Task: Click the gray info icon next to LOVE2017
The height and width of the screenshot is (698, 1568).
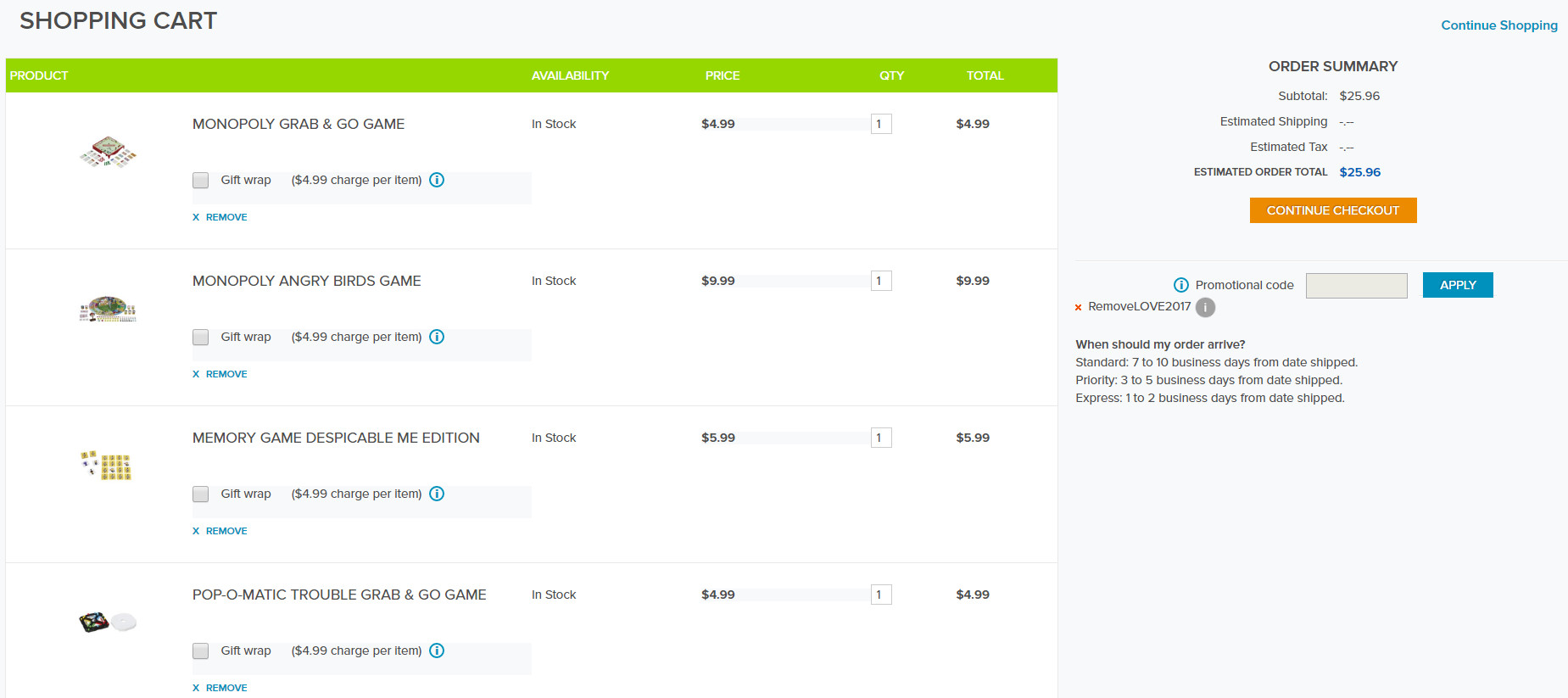Action: pos(1205,307)
